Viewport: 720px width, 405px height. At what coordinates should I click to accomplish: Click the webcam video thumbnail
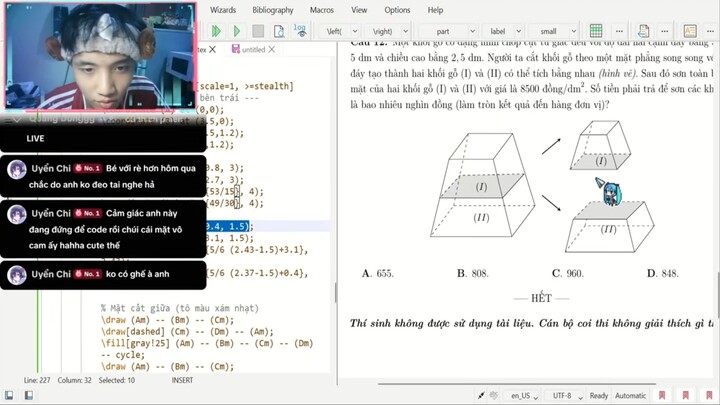101,56
